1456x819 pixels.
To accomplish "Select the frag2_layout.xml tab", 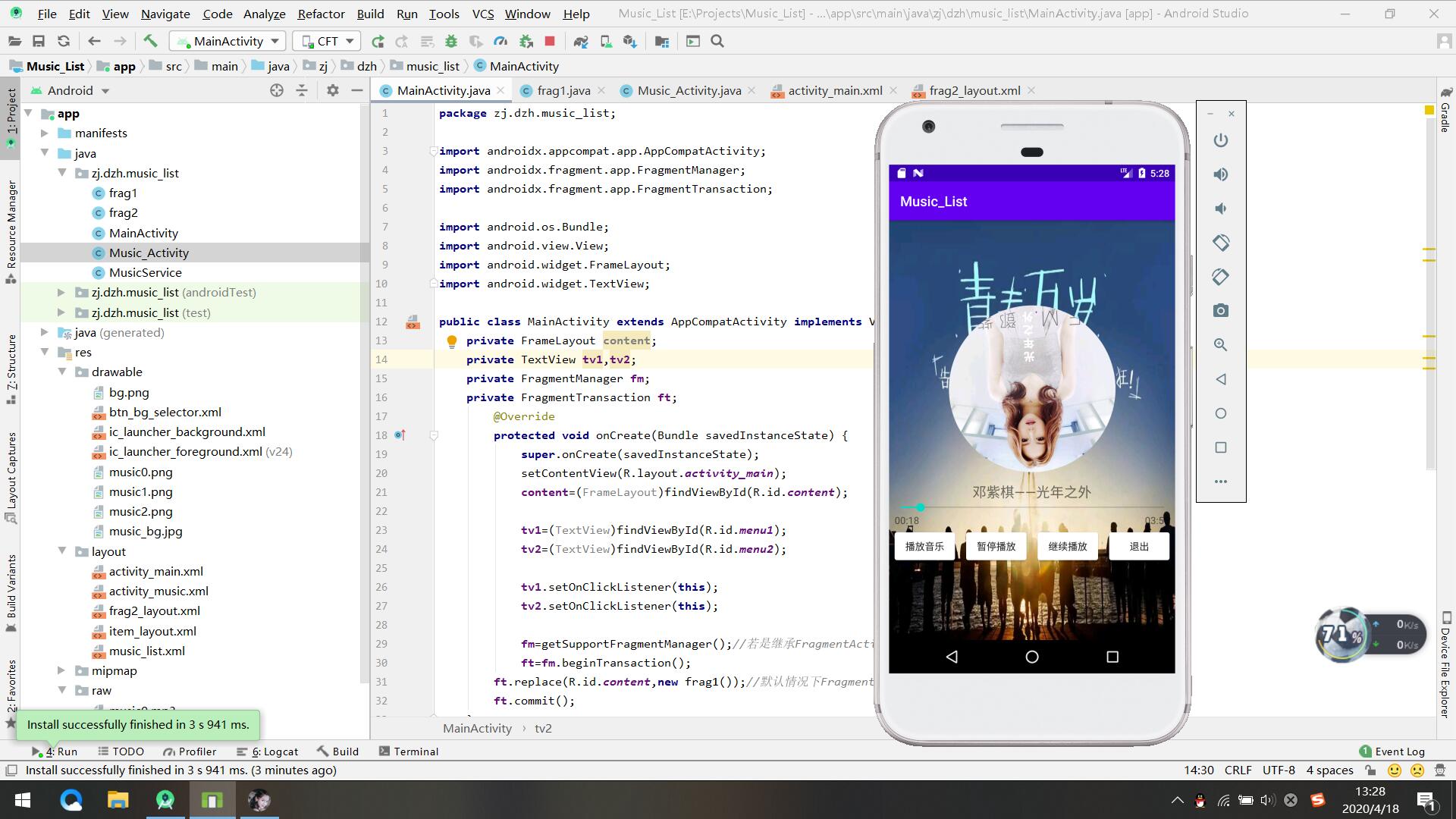I will coord(975,90).
